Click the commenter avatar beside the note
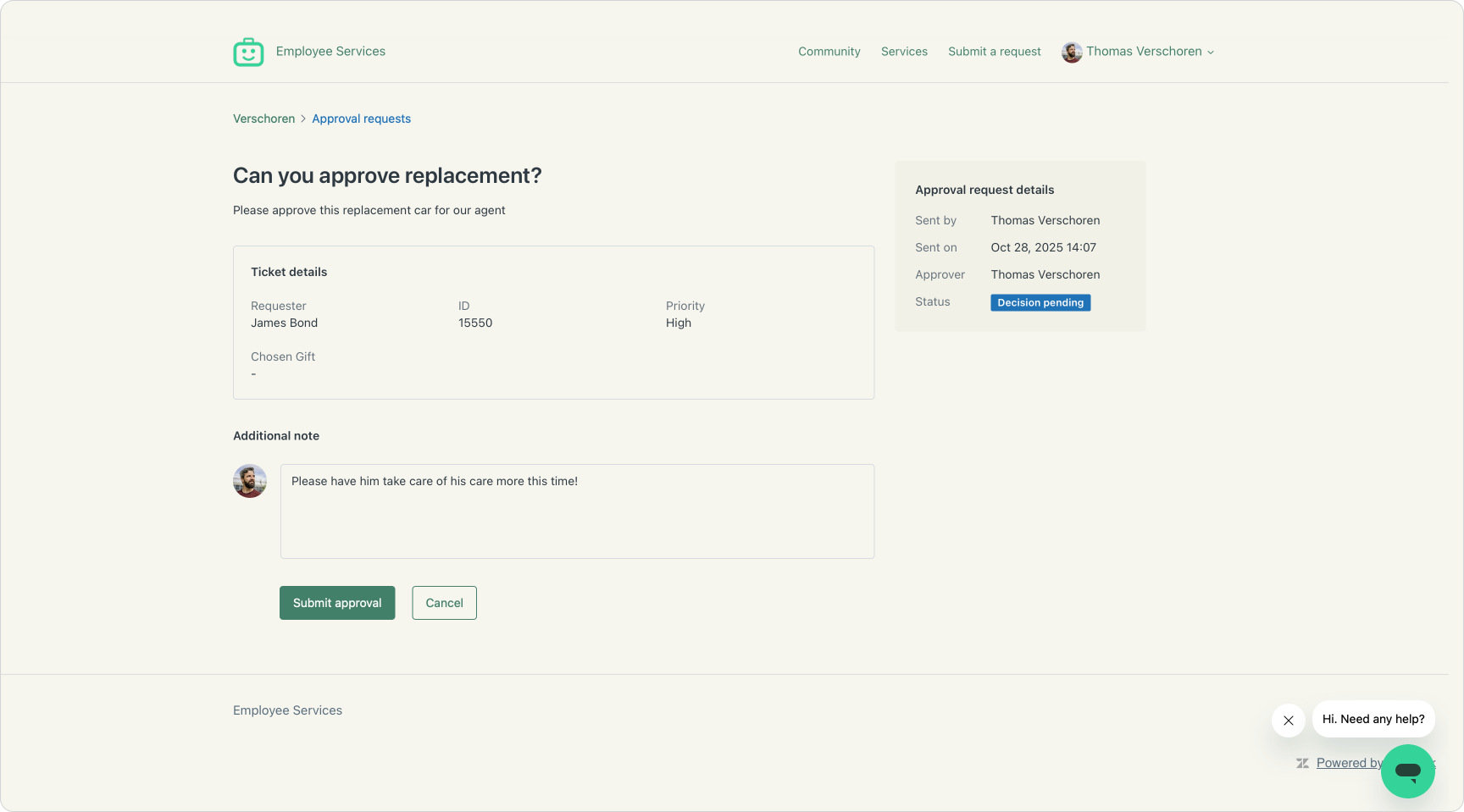The width and height of the screenshot is (1464, 812). (250, 481)
